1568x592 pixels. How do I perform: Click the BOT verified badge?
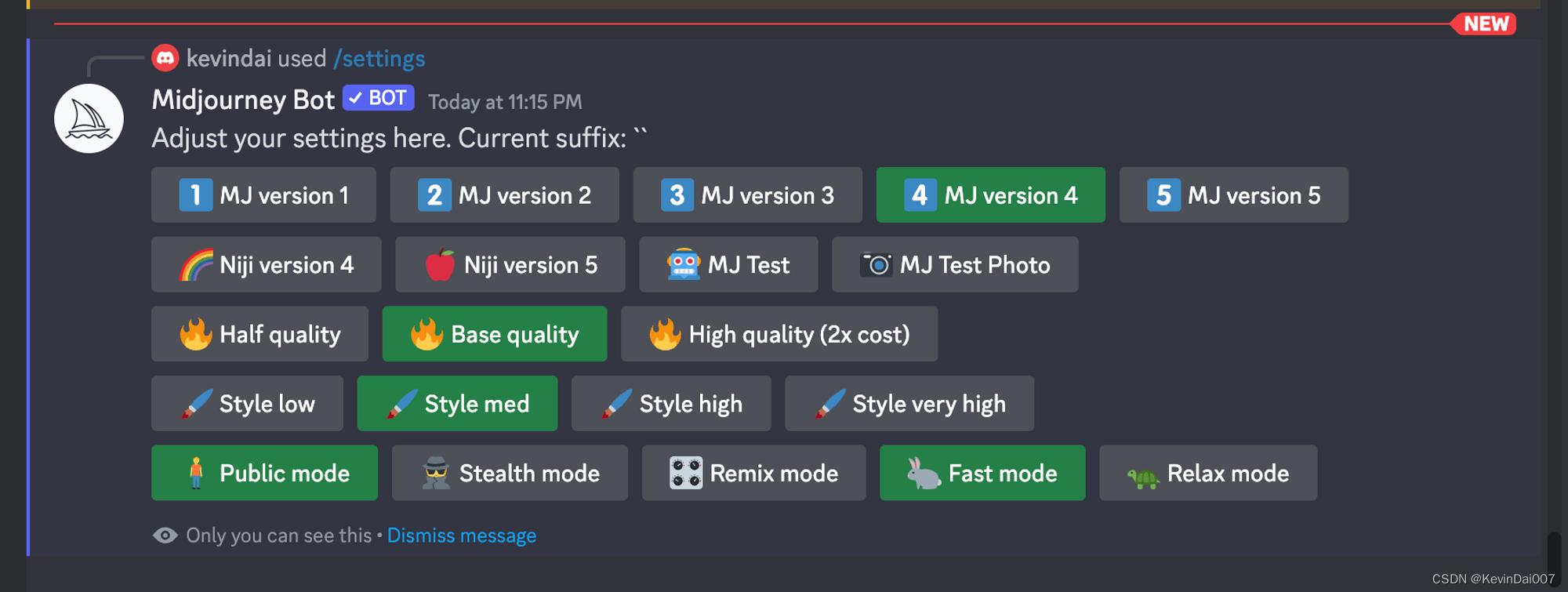coord(379,98)
